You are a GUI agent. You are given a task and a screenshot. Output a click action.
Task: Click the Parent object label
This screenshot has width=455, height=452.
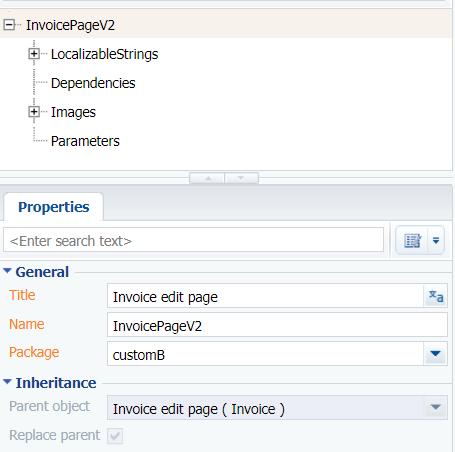click(x=49, y=407)
